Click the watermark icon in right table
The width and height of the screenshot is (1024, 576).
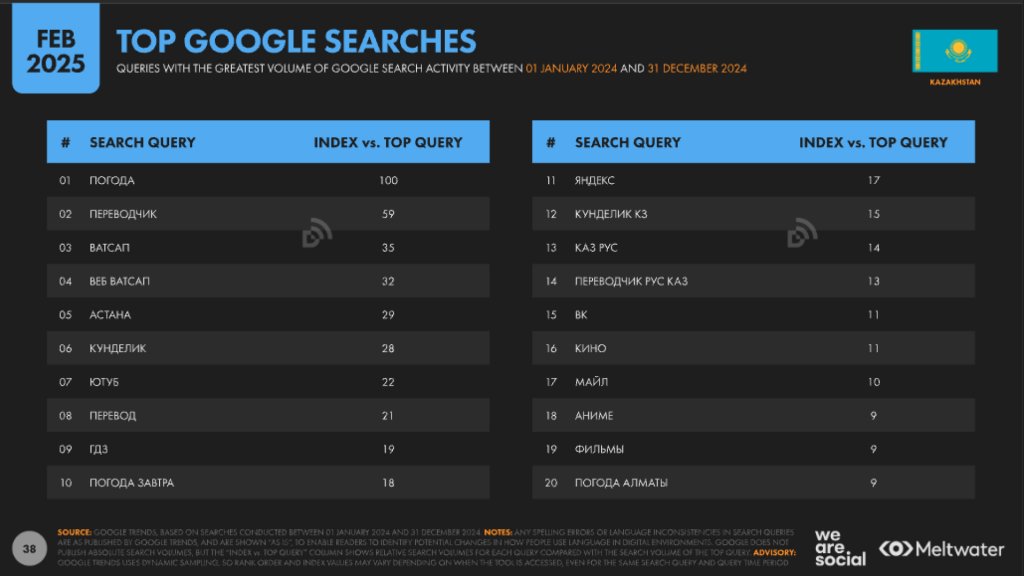[x=803, y=233]
